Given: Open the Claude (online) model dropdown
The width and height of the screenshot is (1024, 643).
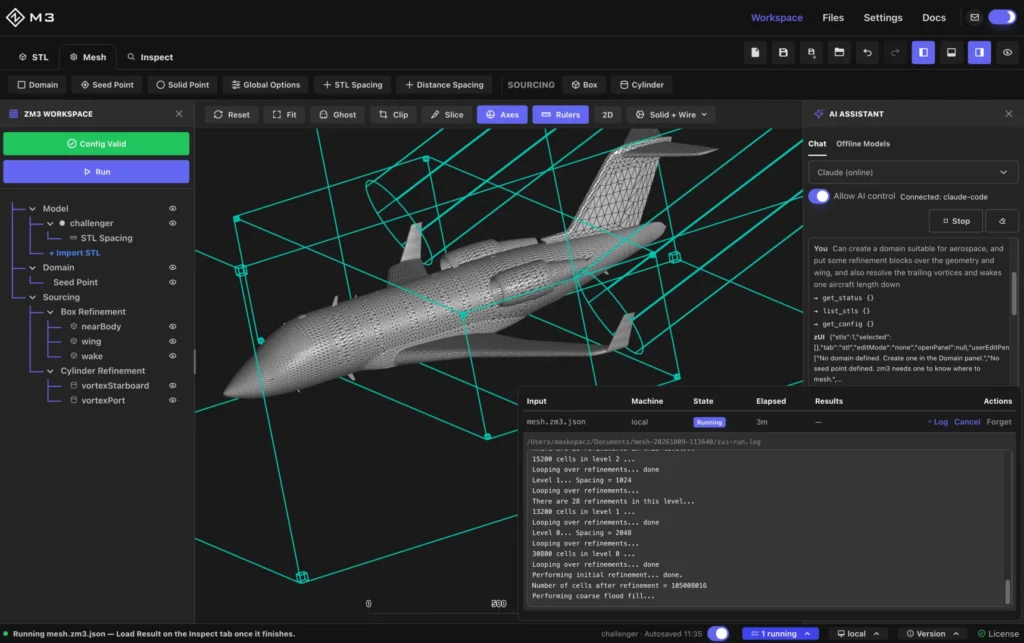Looking at the screenshot, I should (912, 172).
